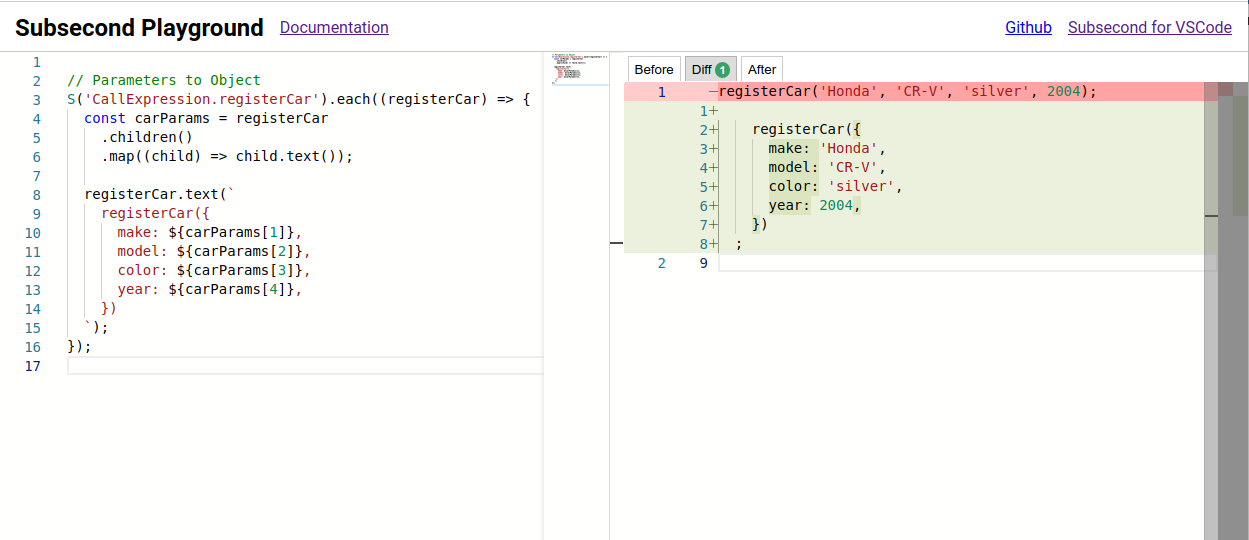The width and height of the screenshot is (1249, 540).
Task: Open Subsecond for VSCode link
Action: pos(1150,27)
